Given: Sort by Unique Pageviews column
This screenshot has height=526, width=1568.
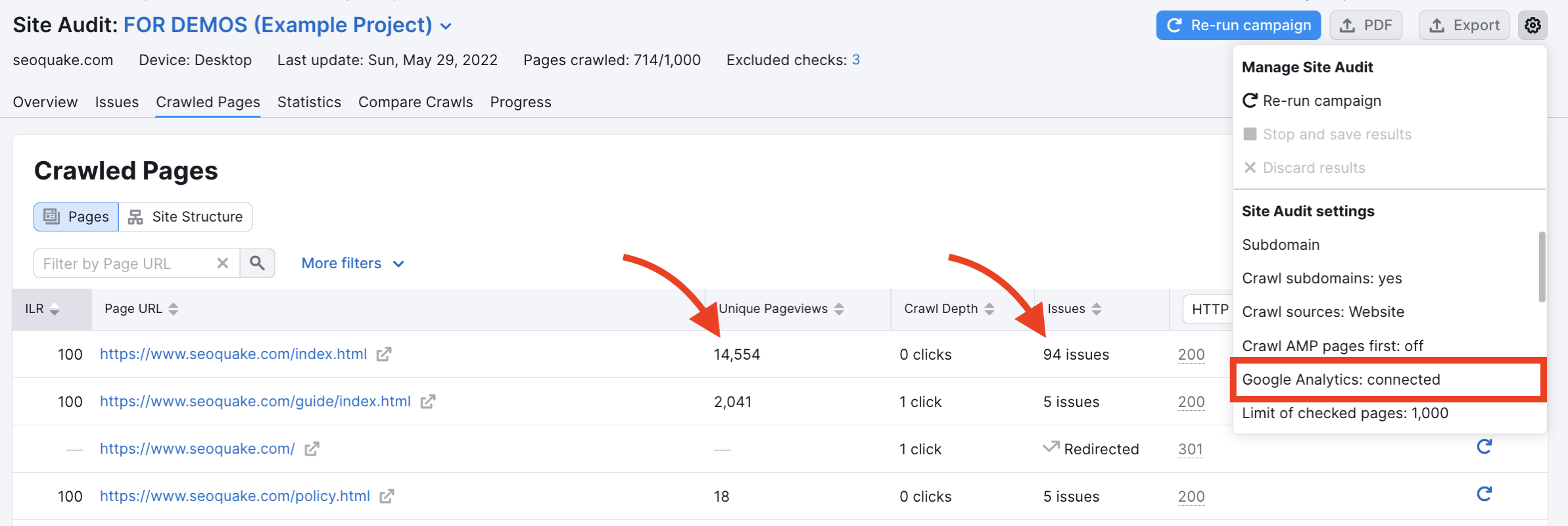Looking at the screenshot, I should (x=781, y=309).
